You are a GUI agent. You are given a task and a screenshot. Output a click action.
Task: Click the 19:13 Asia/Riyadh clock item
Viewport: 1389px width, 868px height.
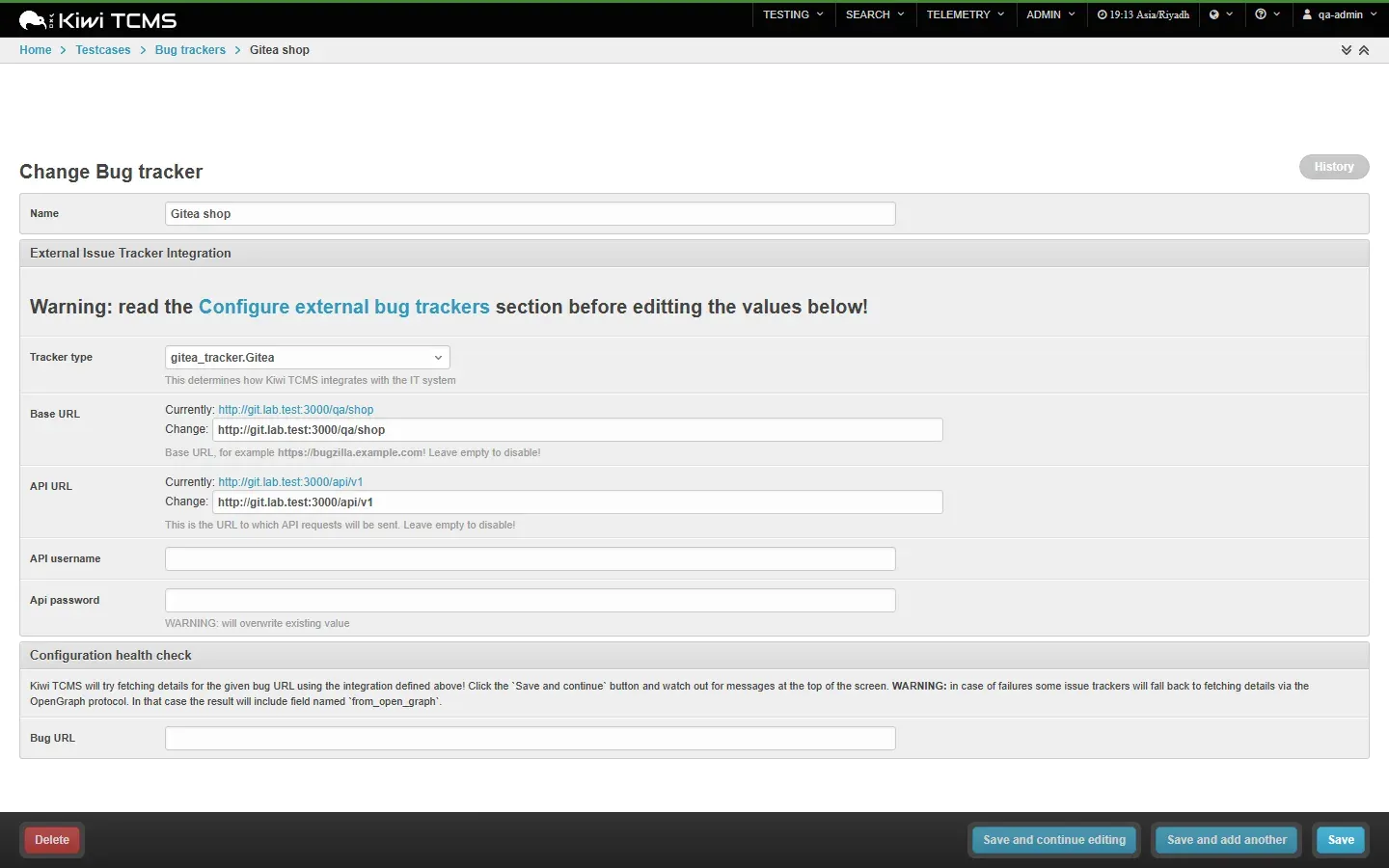tap(1143, 14)
